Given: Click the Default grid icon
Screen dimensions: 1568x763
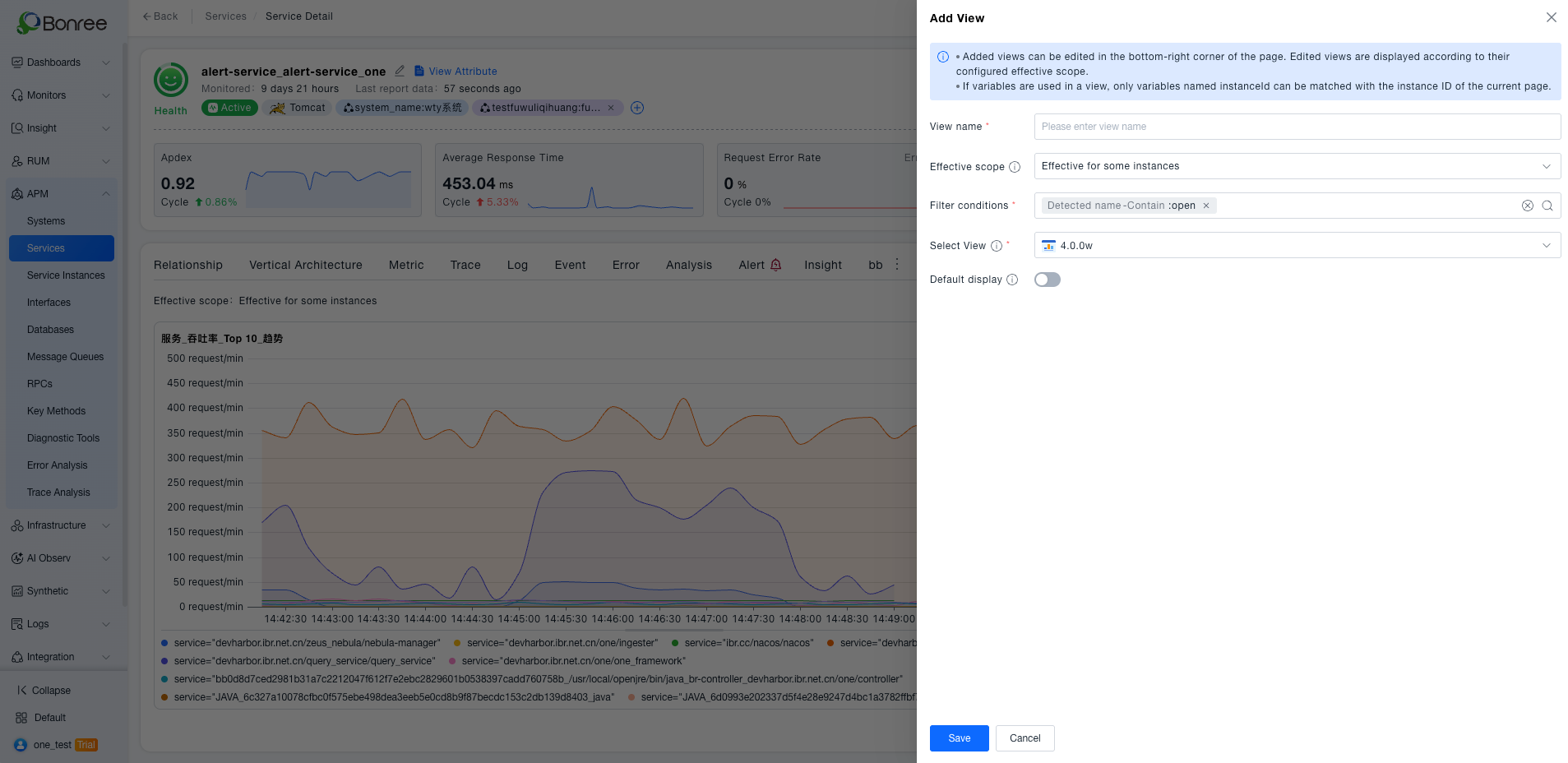Looking at the screenshot, I should point(21,718).
